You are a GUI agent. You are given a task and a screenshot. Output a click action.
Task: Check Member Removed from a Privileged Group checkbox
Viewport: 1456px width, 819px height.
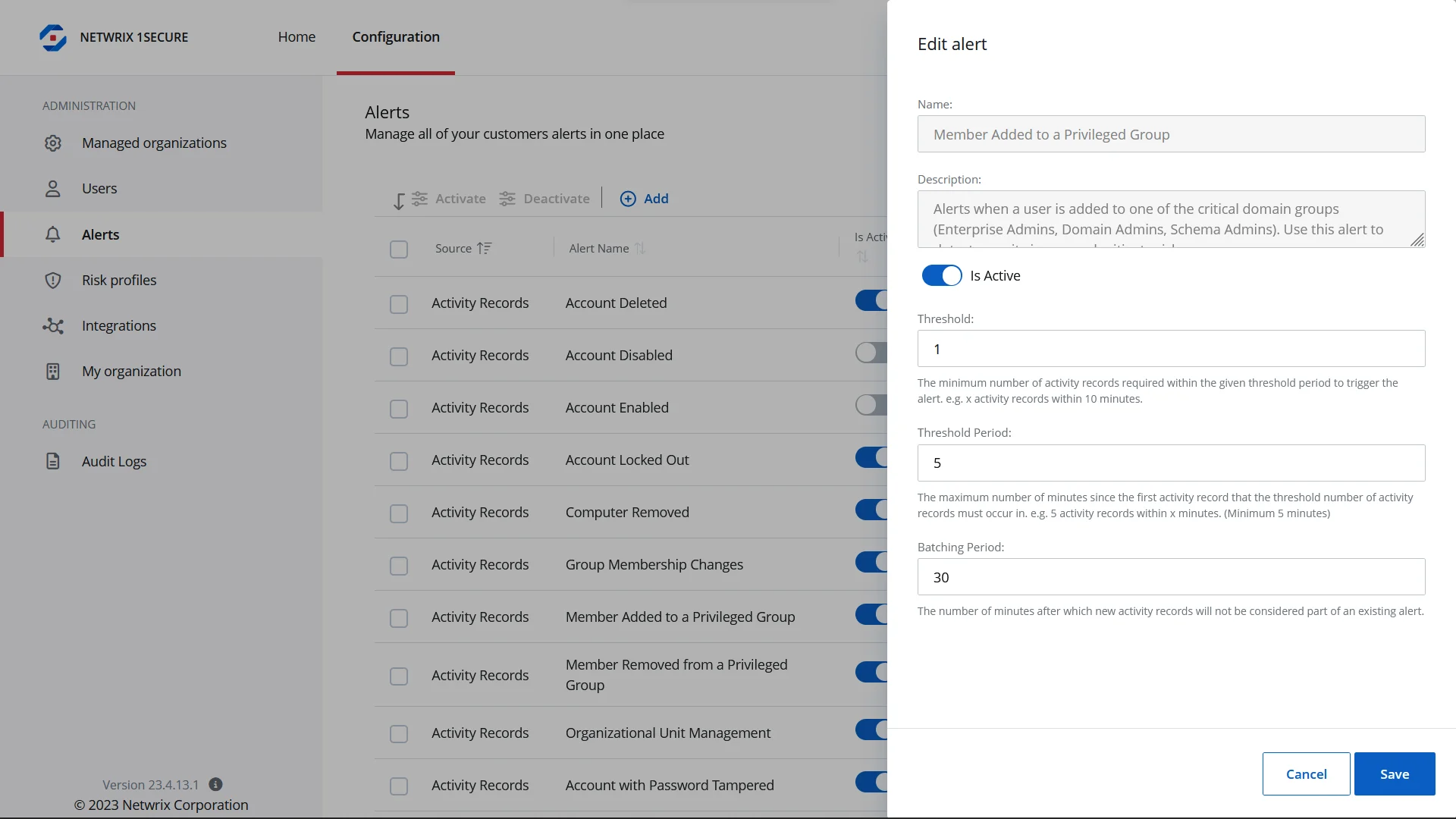click(399, 676)
